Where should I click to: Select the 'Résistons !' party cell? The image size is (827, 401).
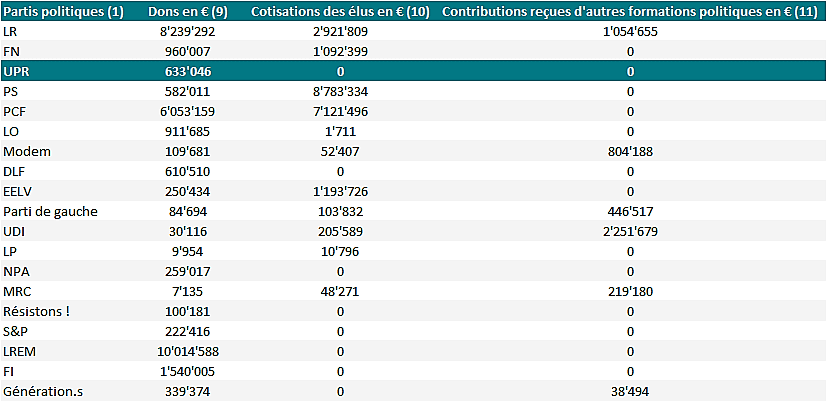(x=37, y=311)
